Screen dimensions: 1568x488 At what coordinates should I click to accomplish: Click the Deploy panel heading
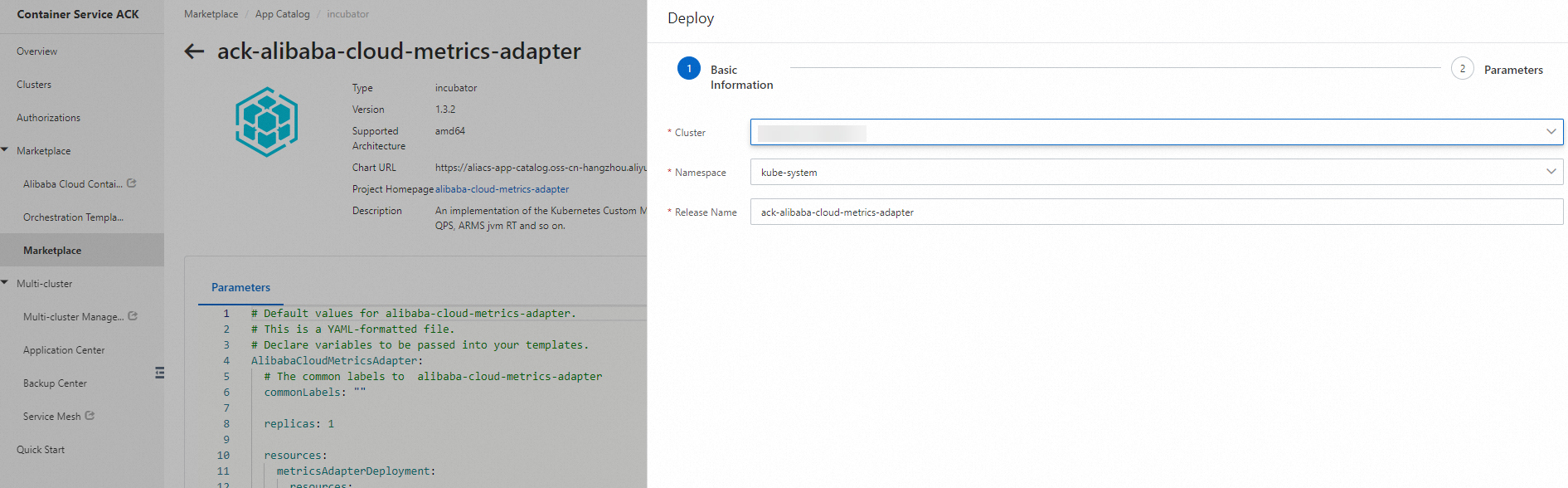click(691, 18)
